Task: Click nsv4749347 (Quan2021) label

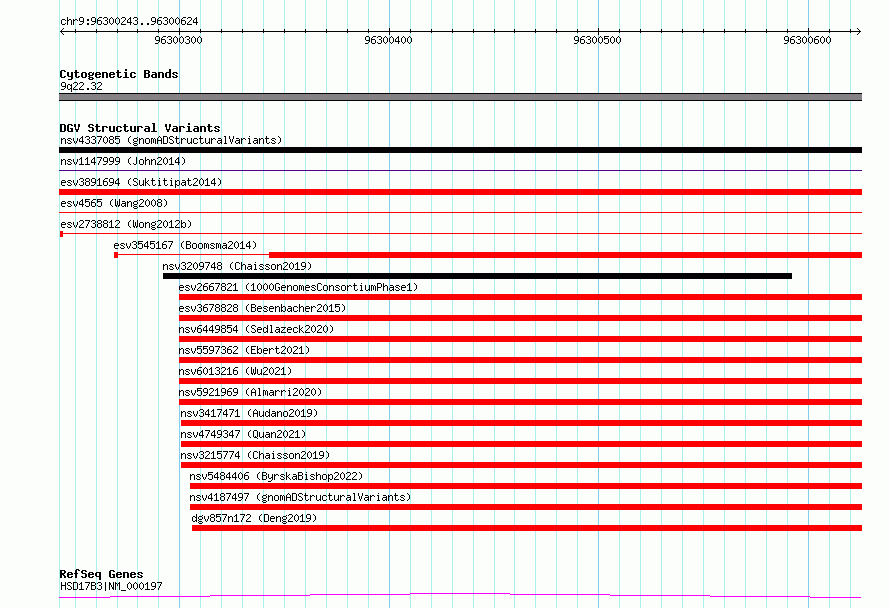Action: click(x=243, y=434)
